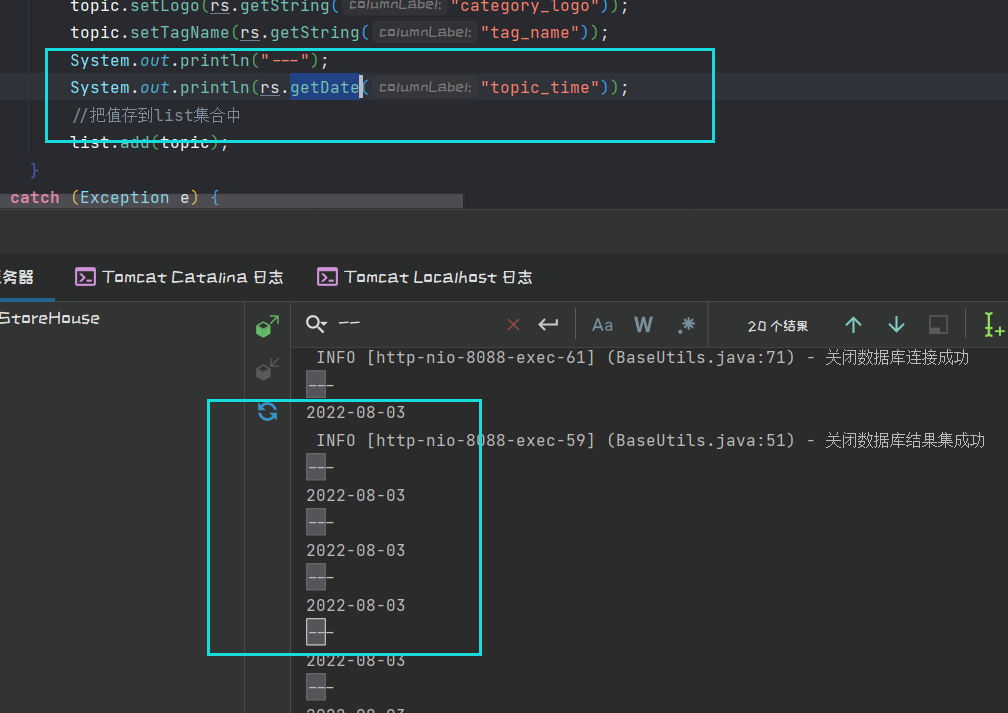Select the StoreHouse deployment item
Image resolution: width=1008 pixels, height=713 pixels.
50,318
